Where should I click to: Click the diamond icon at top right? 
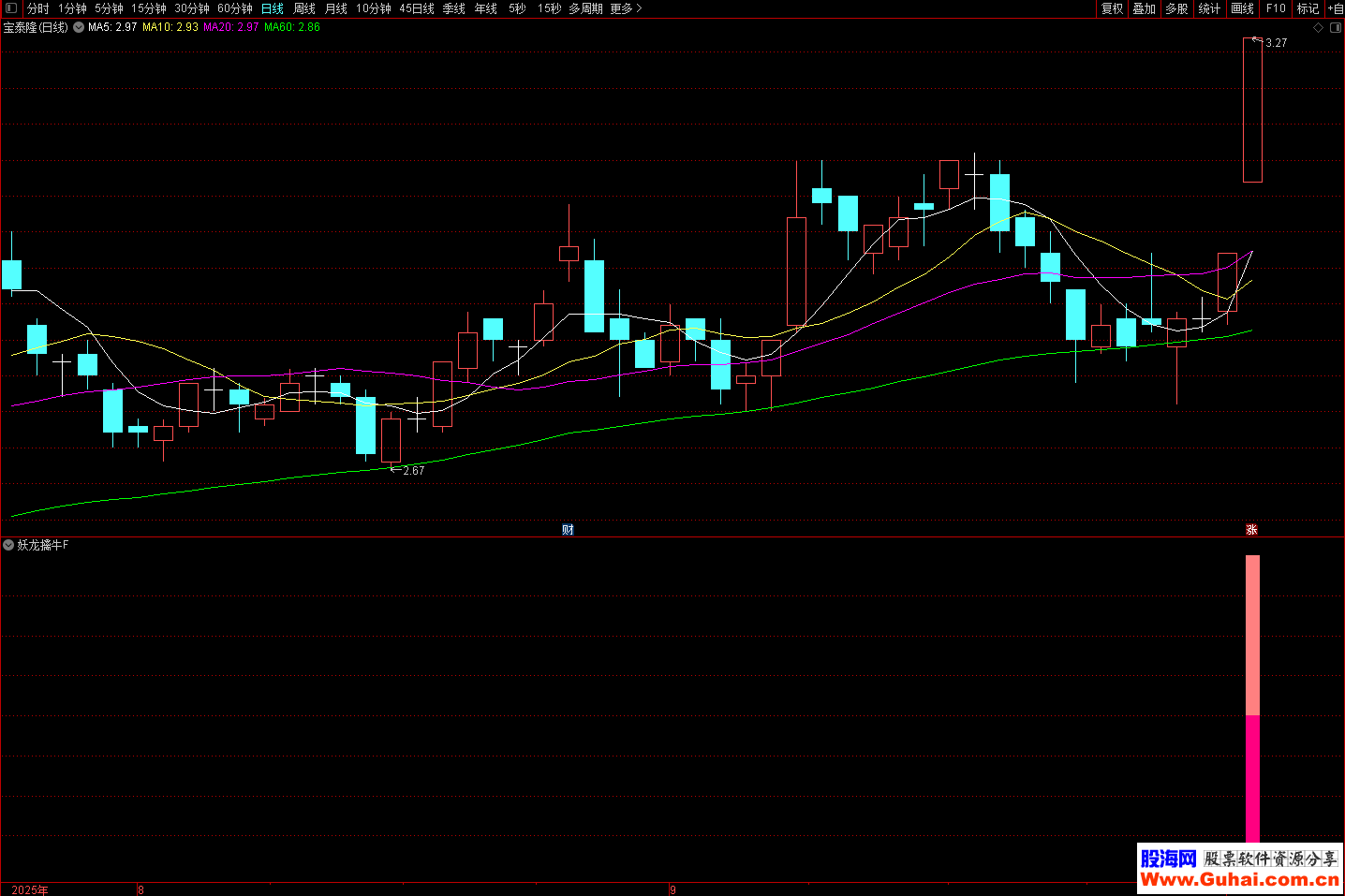(1318, 28)
